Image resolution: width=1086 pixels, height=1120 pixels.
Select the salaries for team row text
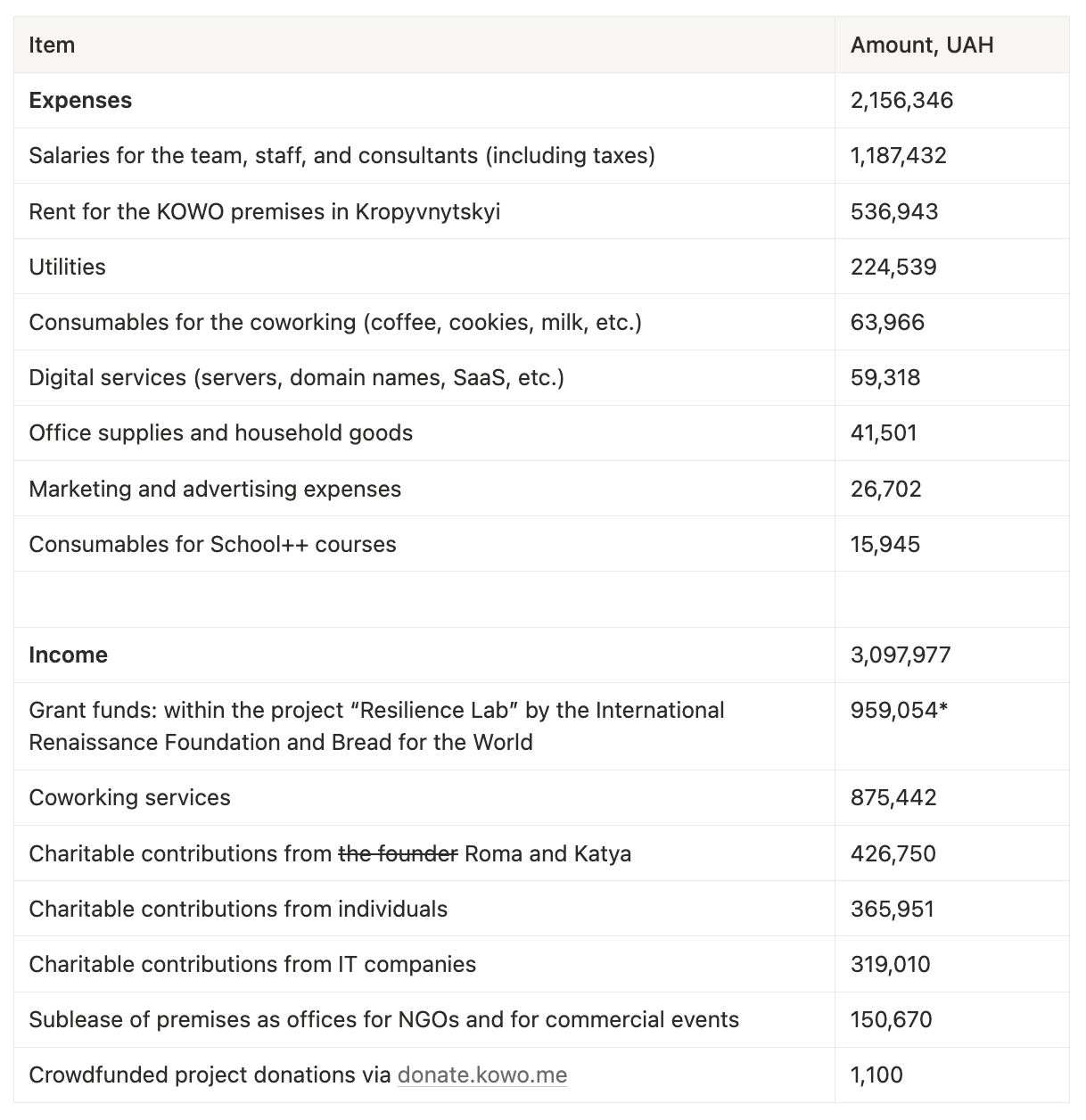coord(341,156)
